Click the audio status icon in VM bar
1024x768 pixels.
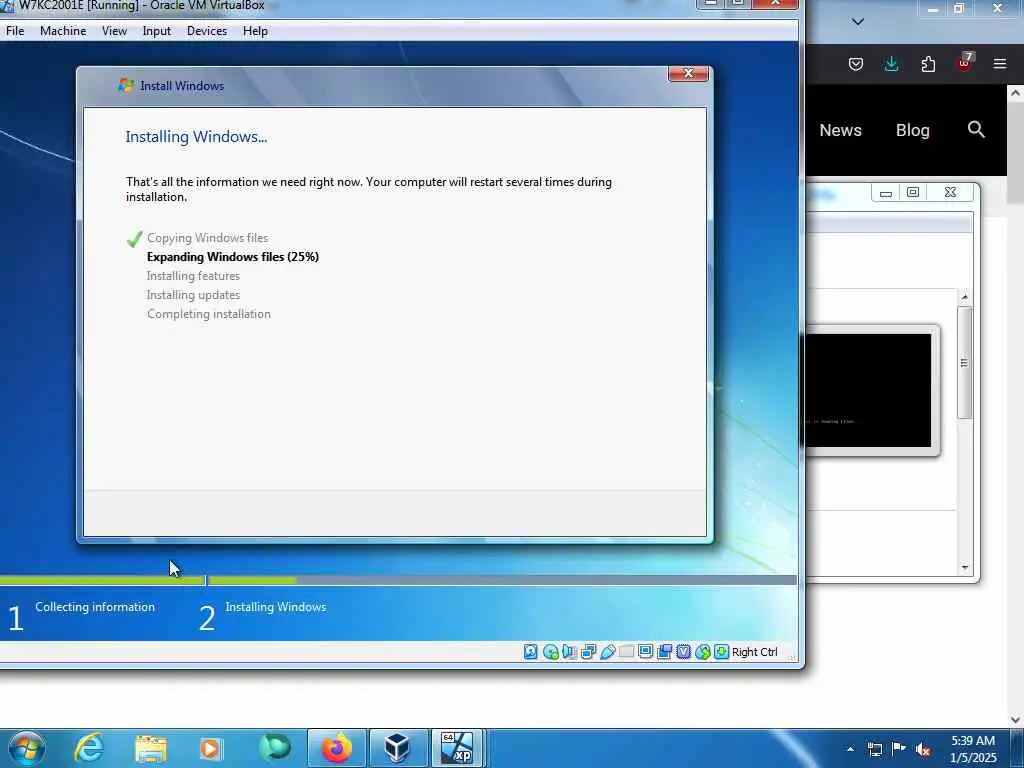(569, 652)
